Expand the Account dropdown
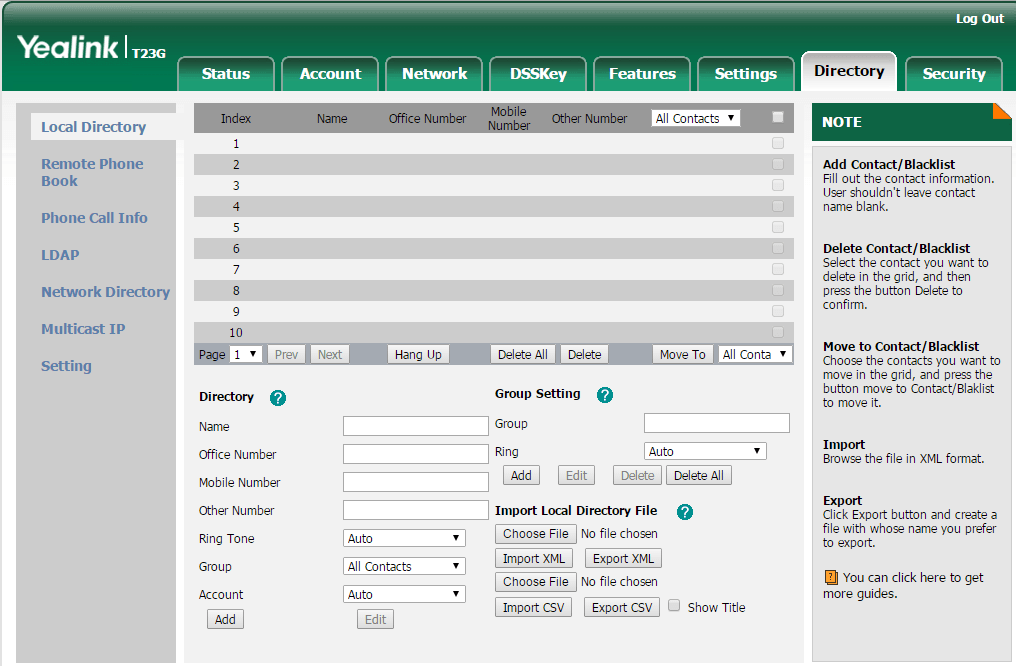Screen dimensions: 1016x666 point(404,594)
